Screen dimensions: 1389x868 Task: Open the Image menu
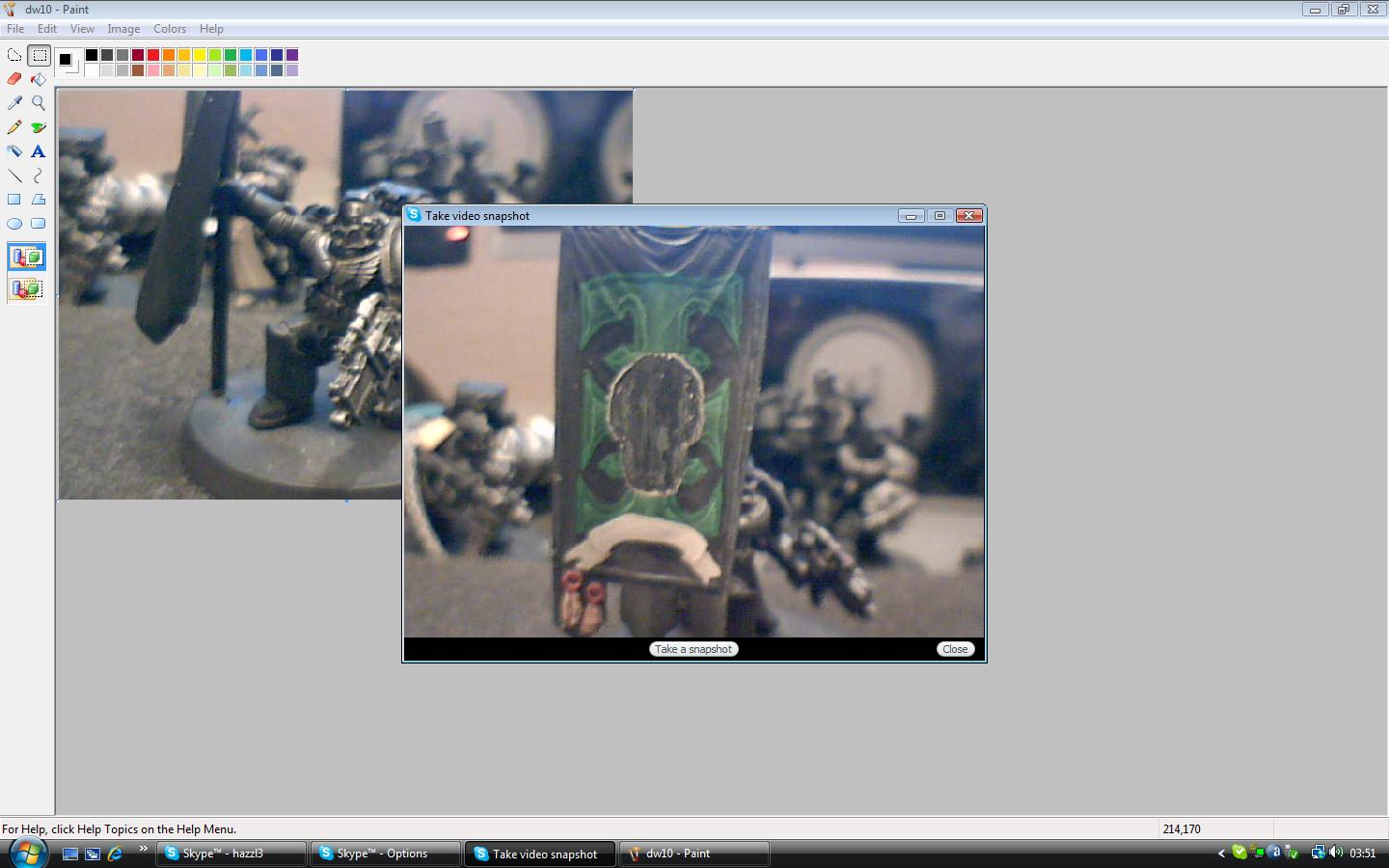click(x=123, y=29)
